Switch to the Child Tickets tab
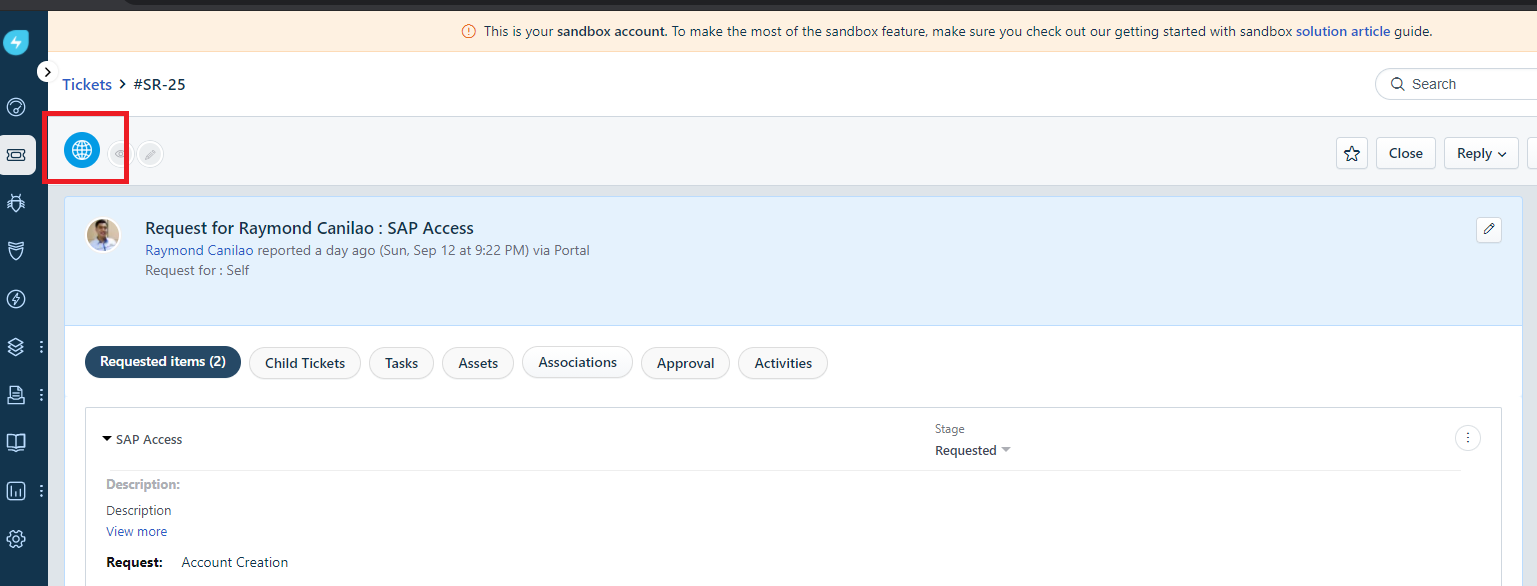Viewport: 1537px width, 586px height. 305,363
